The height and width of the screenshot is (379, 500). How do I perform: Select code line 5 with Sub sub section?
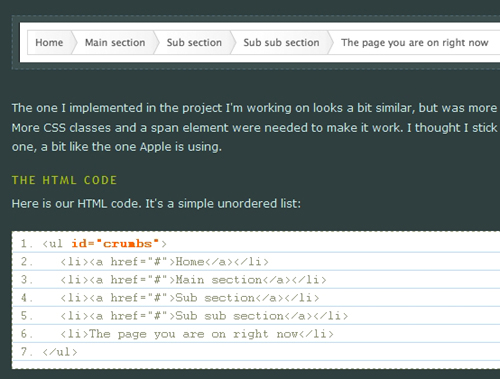coord(256,316)
